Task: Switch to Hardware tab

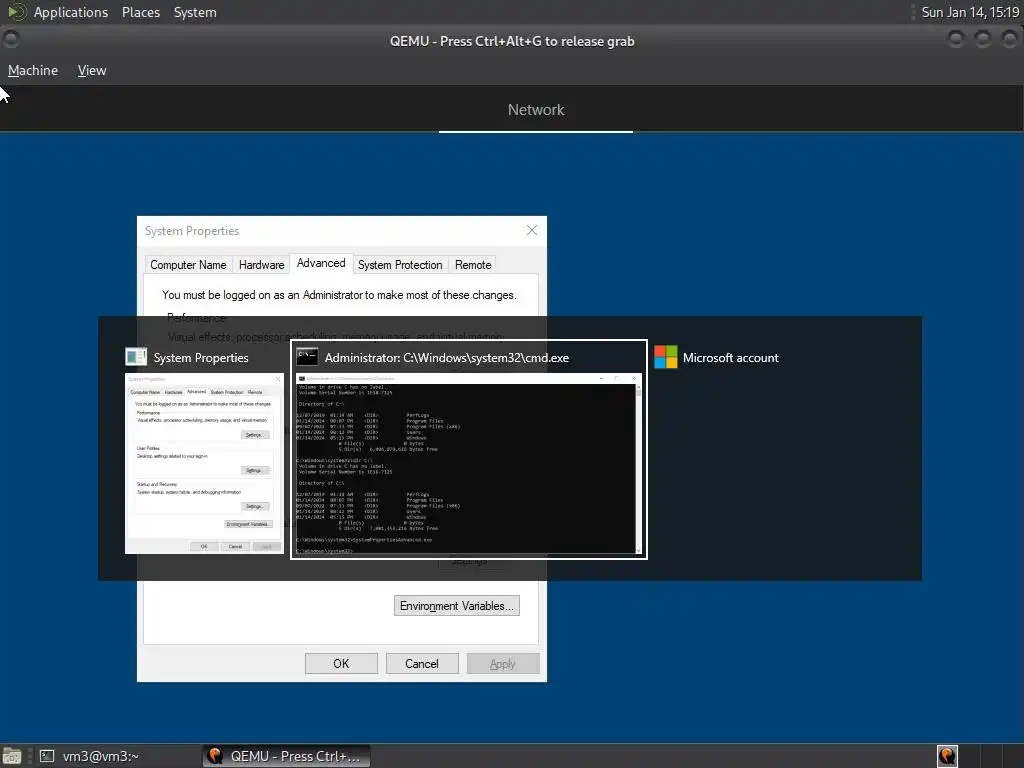Action: click(261, 264)
